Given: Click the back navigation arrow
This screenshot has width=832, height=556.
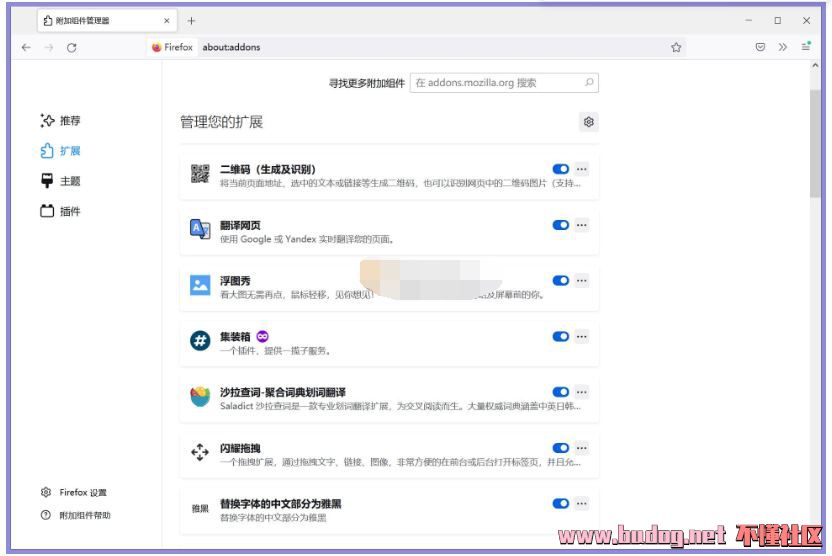Looking at the screenshot, I should coord(26,47).
